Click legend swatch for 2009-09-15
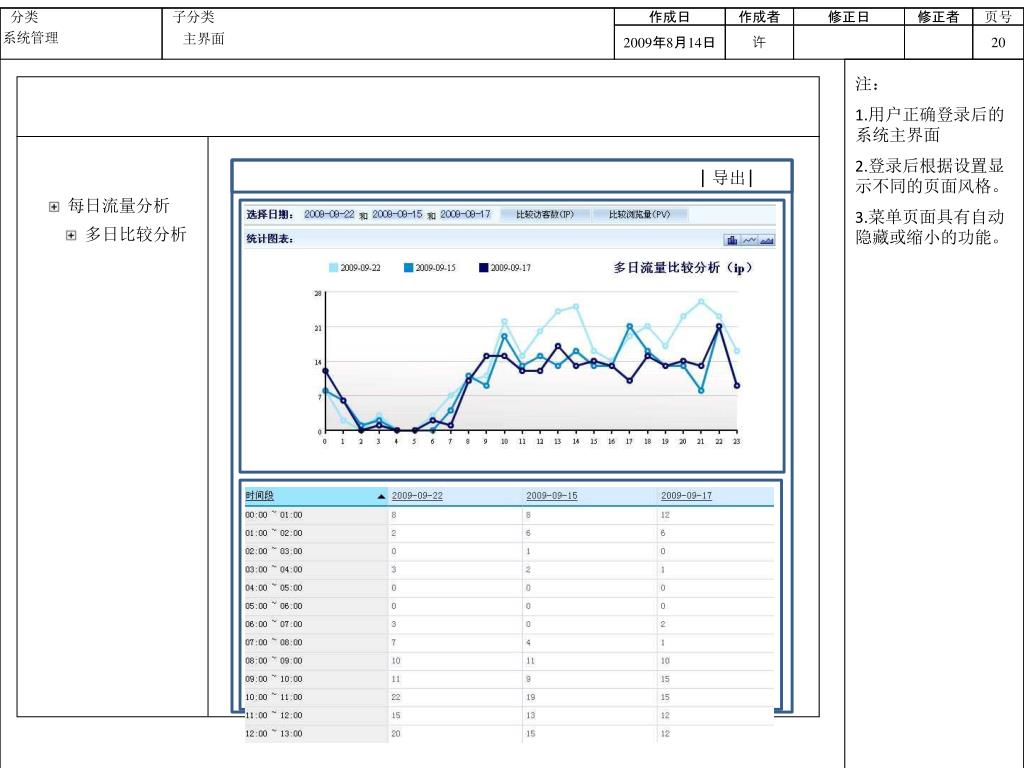This screenshot has width=1024, height=768. [408, 268]
